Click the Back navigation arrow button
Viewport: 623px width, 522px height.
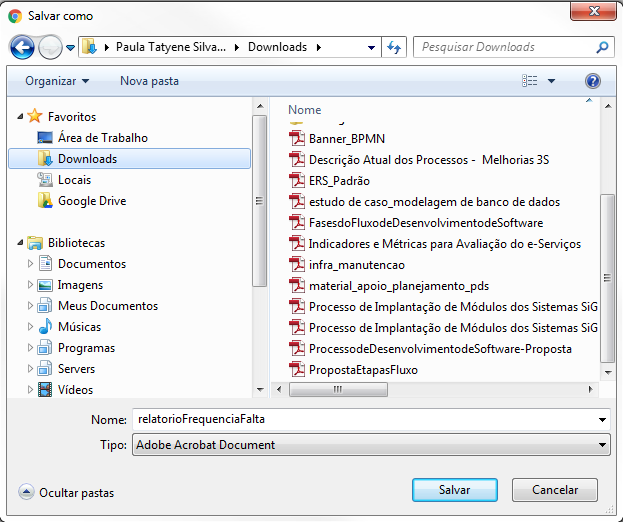22,47
